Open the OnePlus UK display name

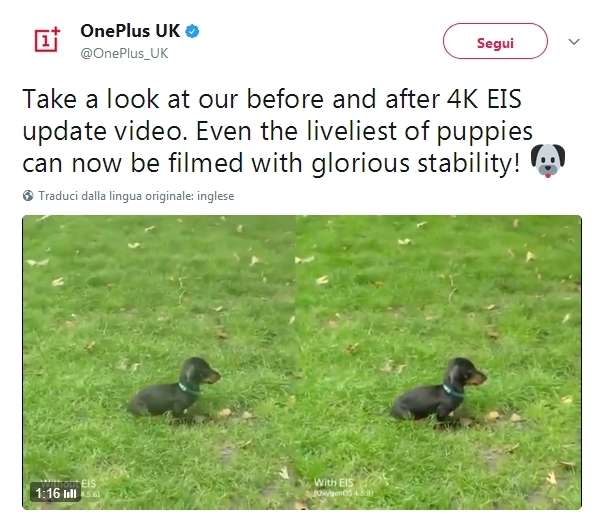[x=130, y=31]
